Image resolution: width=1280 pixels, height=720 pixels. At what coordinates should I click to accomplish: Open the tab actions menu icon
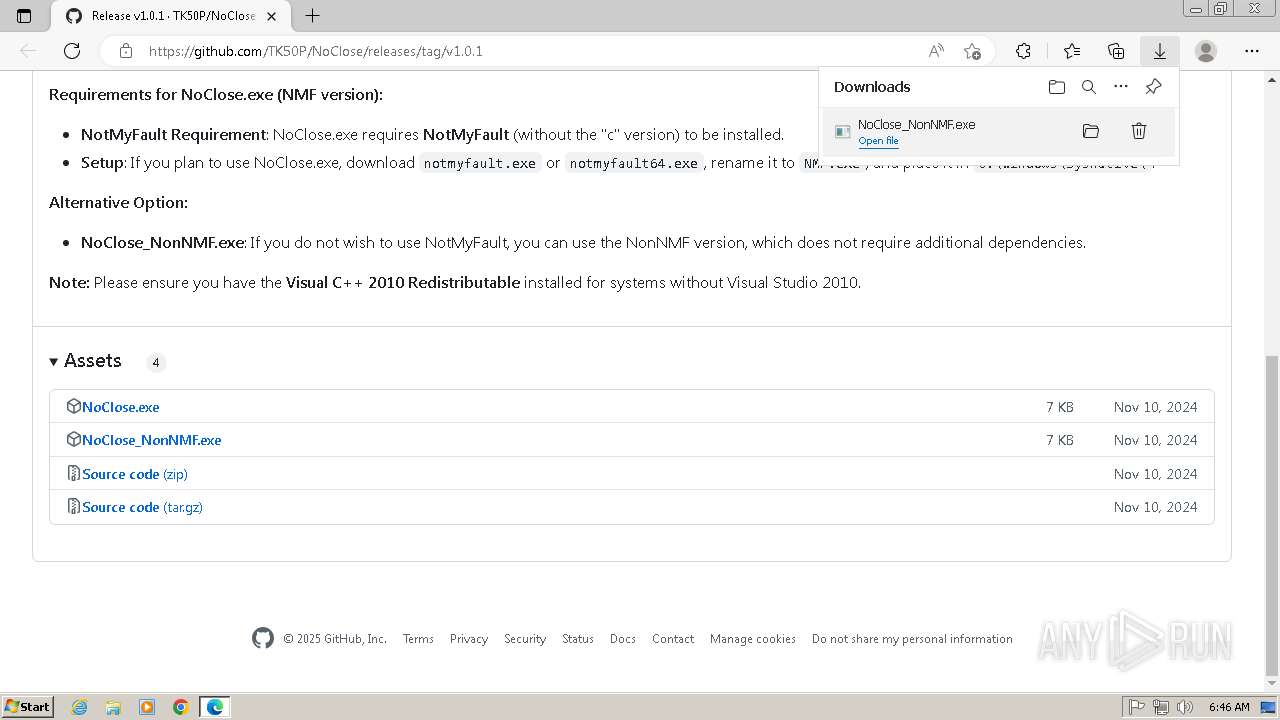[24, 16]
